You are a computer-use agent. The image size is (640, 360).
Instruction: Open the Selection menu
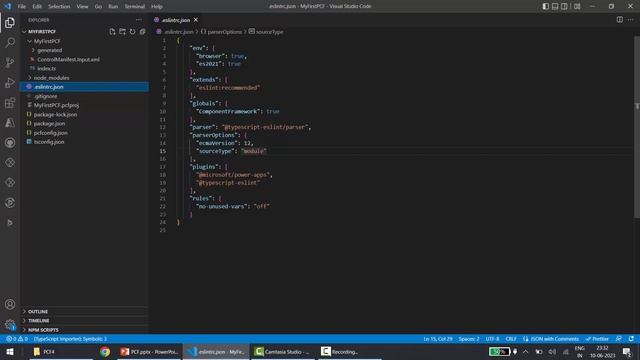(x=59, y=6)
